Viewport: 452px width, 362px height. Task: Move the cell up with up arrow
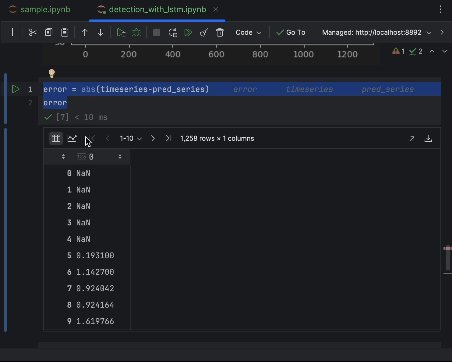click(85, 32)
